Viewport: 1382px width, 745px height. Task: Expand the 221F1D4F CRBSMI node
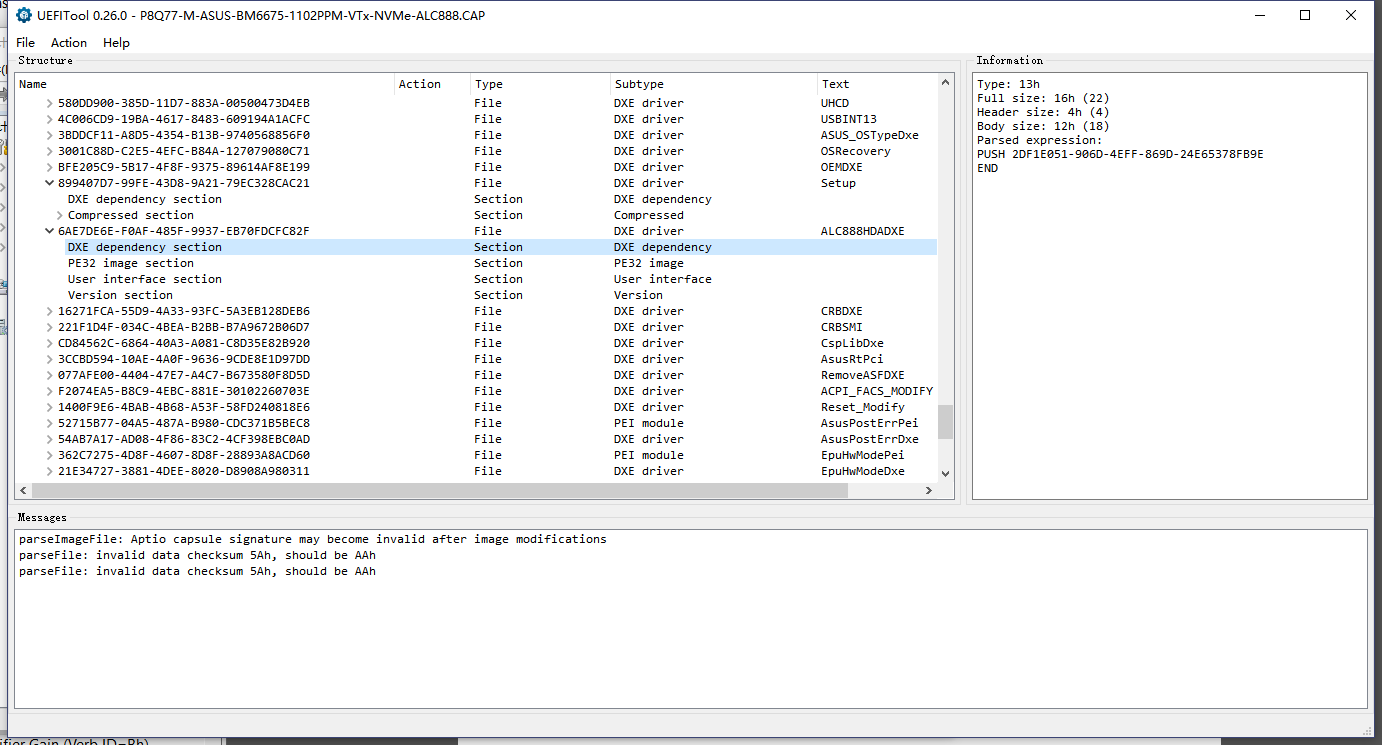click(50, 327)
